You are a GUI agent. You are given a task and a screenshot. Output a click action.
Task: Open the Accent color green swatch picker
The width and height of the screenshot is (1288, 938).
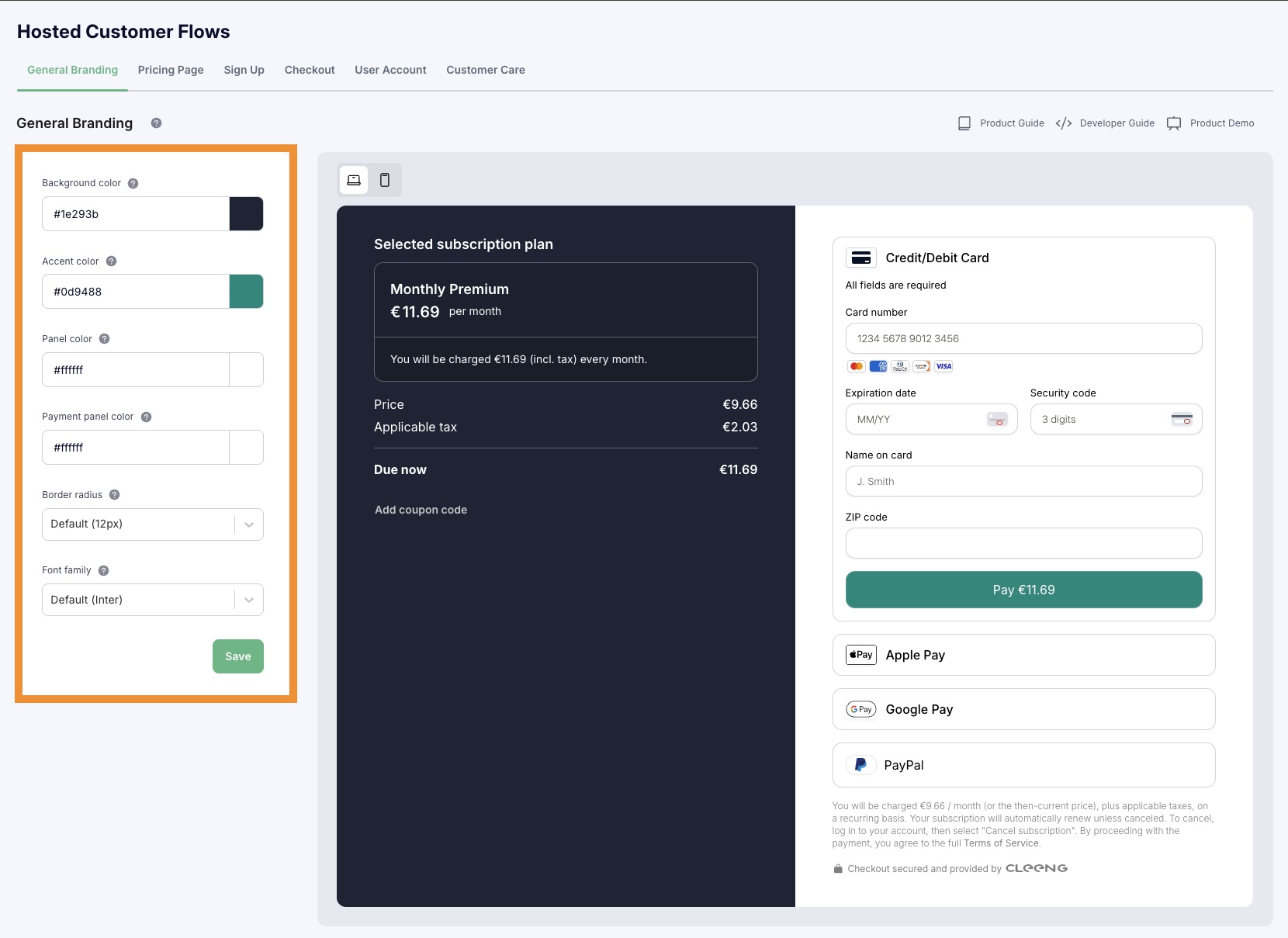(x=247, y=292)
